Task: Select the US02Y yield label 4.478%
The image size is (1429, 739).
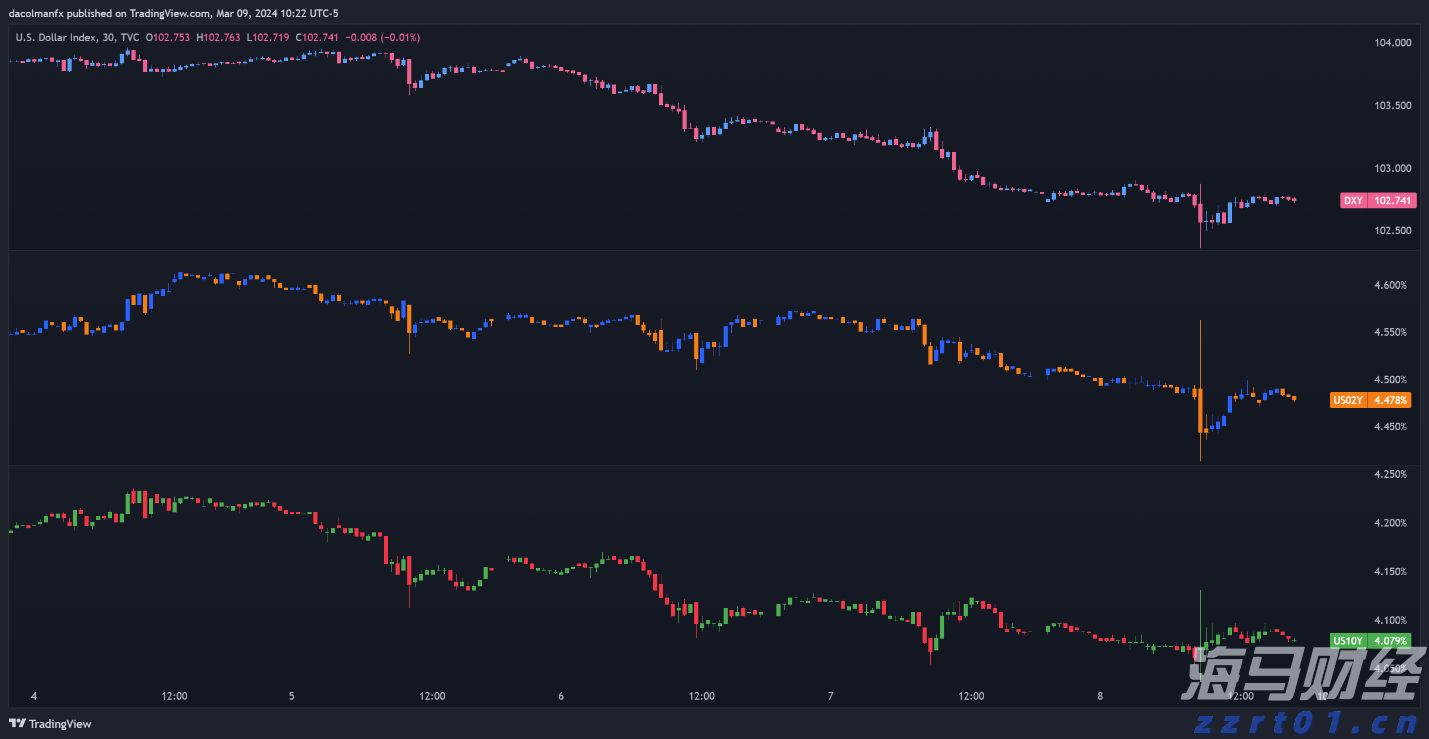Action: pyautogui.click(x=1390, y=400)
